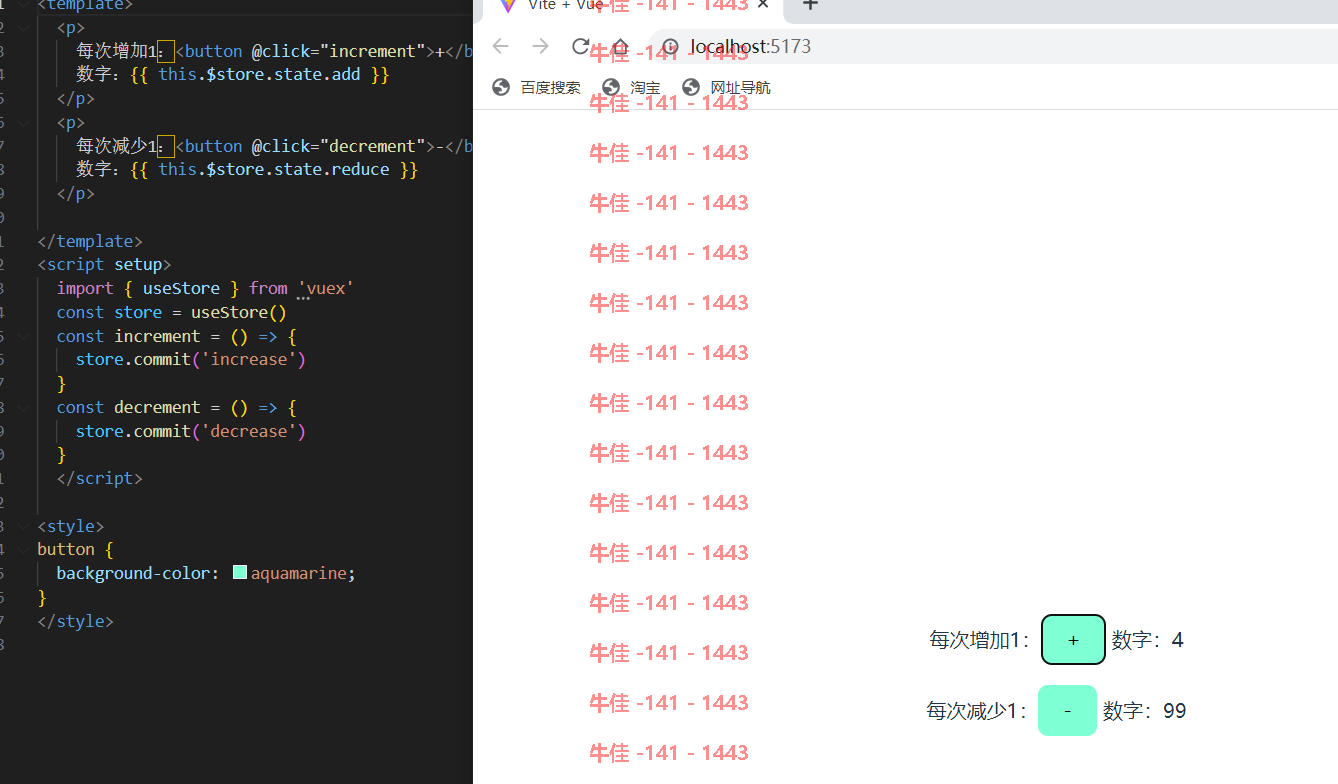Go back in the browser
Viewport: 1338px width, 784px height.
500,46
